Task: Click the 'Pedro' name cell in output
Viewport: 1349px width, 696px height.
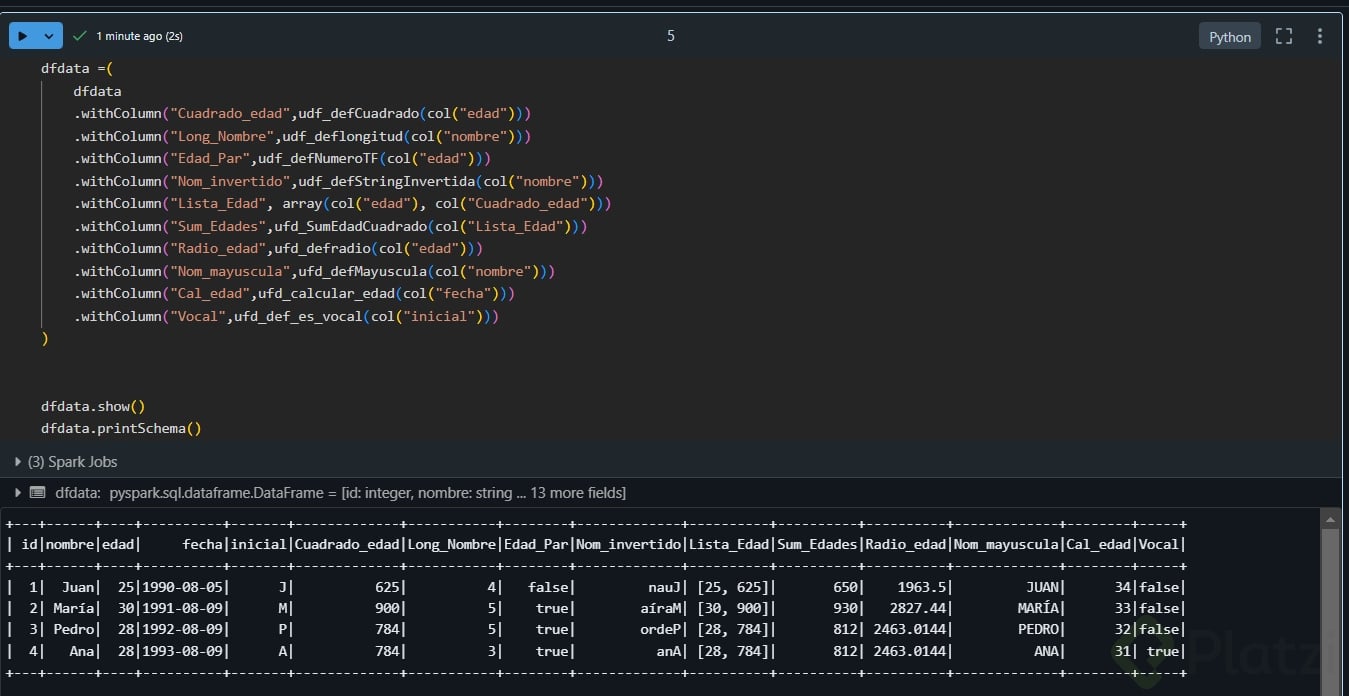Action: point(73,629)
